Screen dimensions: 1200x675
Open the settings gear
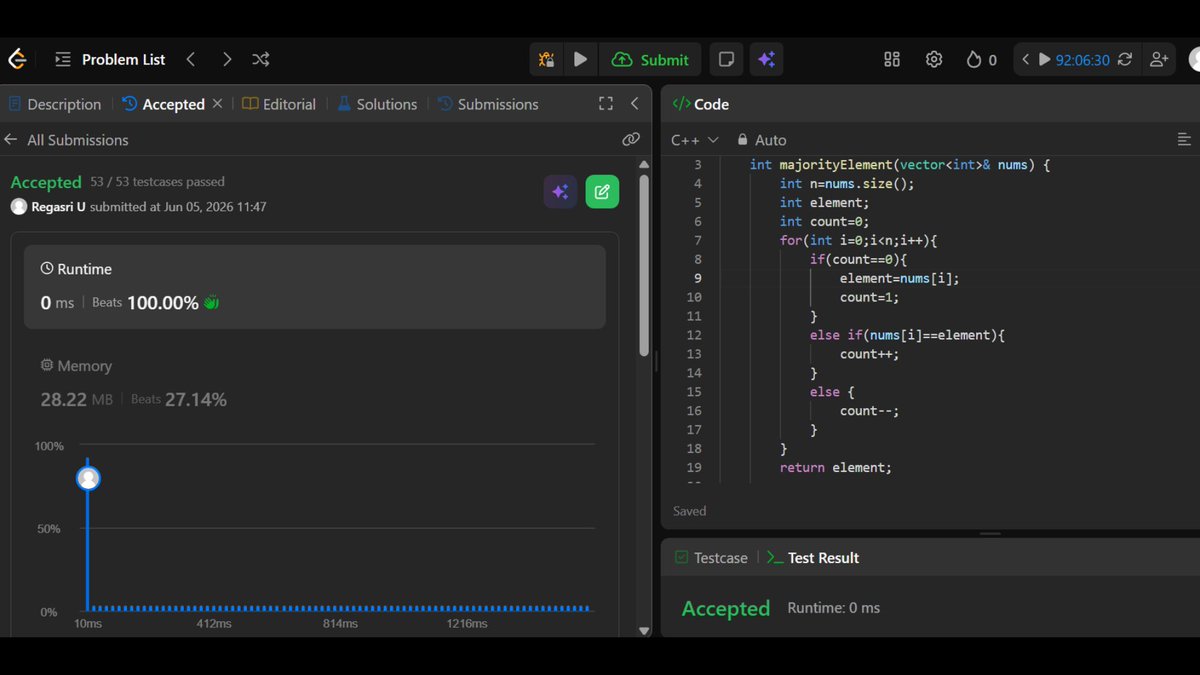934,60
